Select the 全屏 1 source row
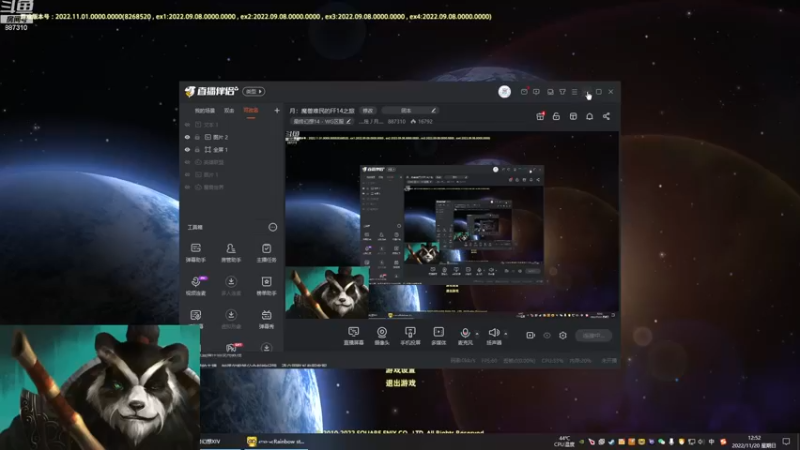The height and width of the screenshot is (450, 800). coord(232,149)
